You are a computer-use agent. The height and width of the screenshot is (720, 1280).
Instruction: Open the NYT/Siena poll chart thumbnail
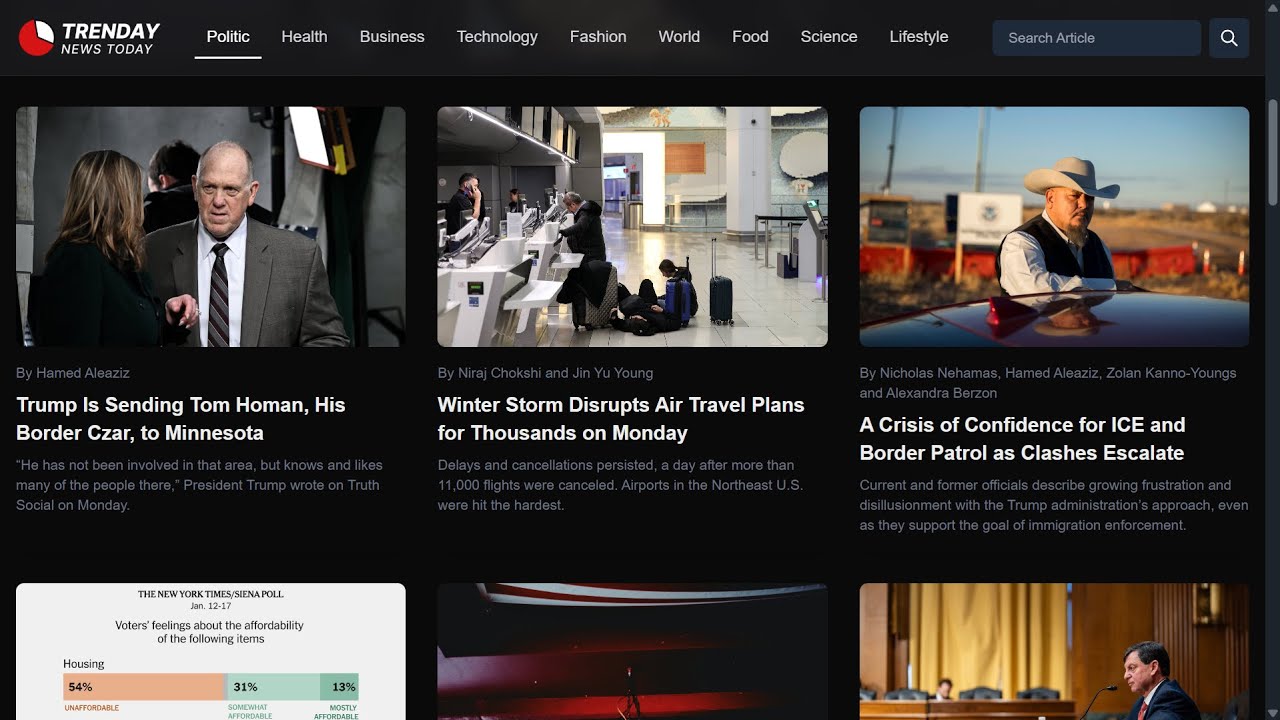tap(211, 651)
